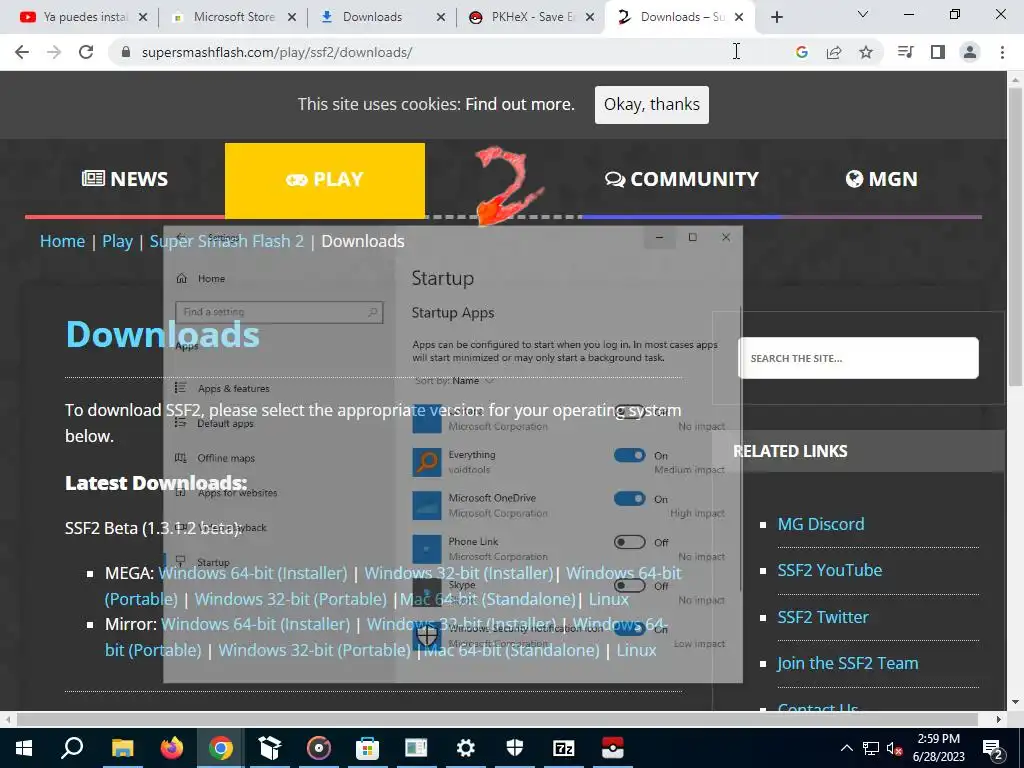Viewport: 1024px width, 768px height.
Task: Click the Search the site field
Action: point(858,358)
